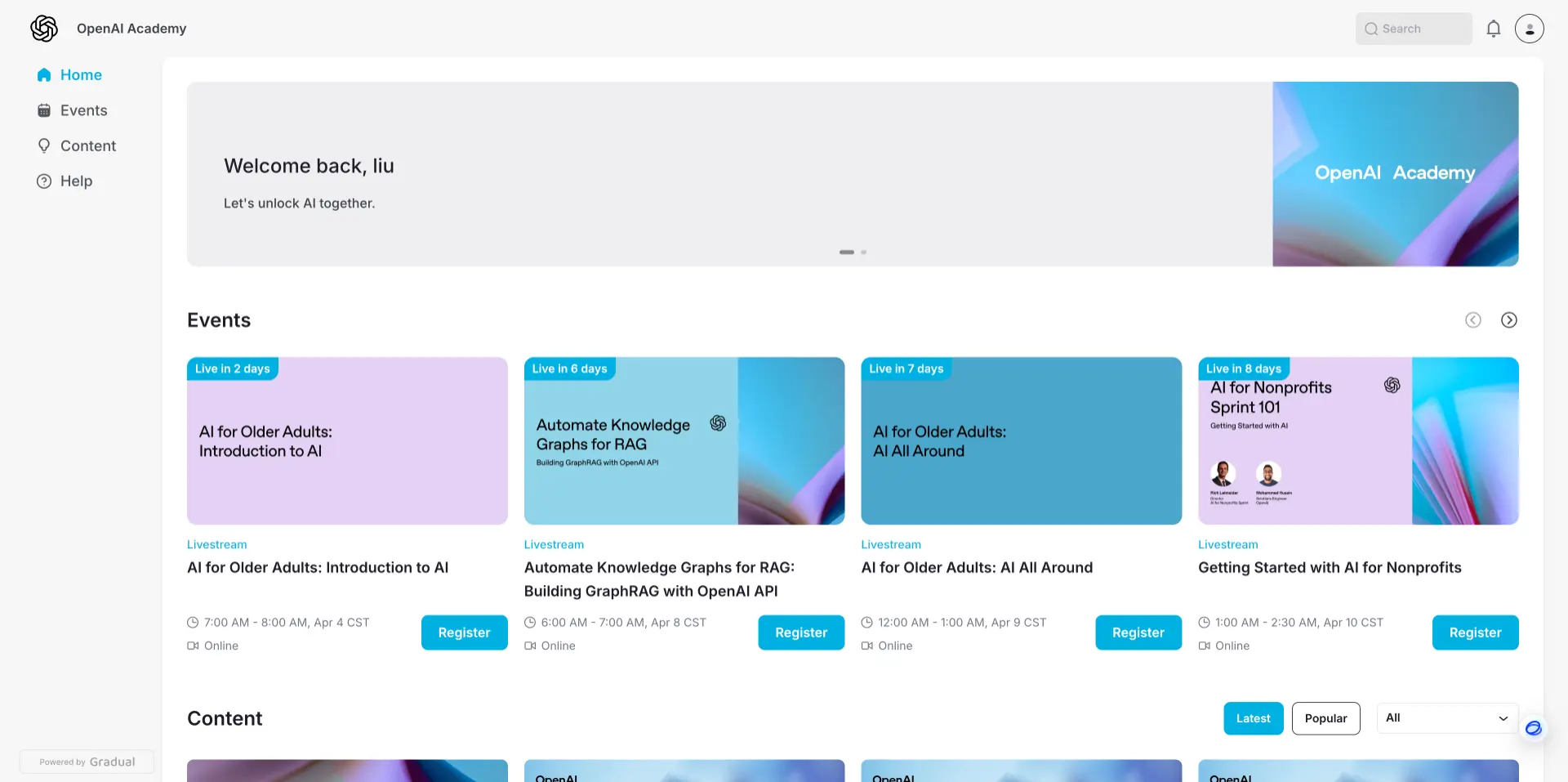The image size is (1568, 782).
Task: Click the Content lightbulb icon in sidebar
Action: tap(44, 145)
